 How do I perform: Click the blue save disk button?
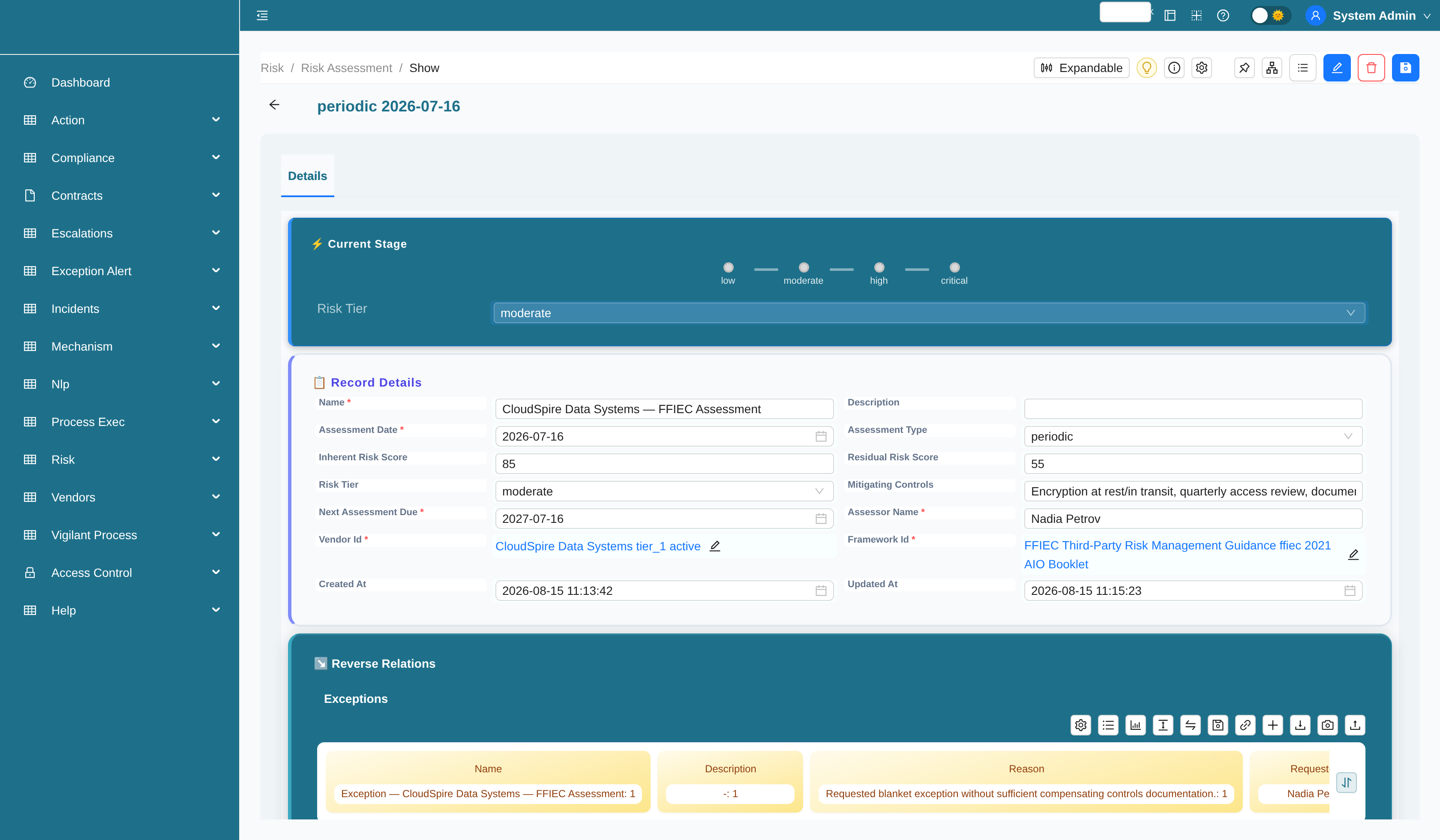[1406, 68]
